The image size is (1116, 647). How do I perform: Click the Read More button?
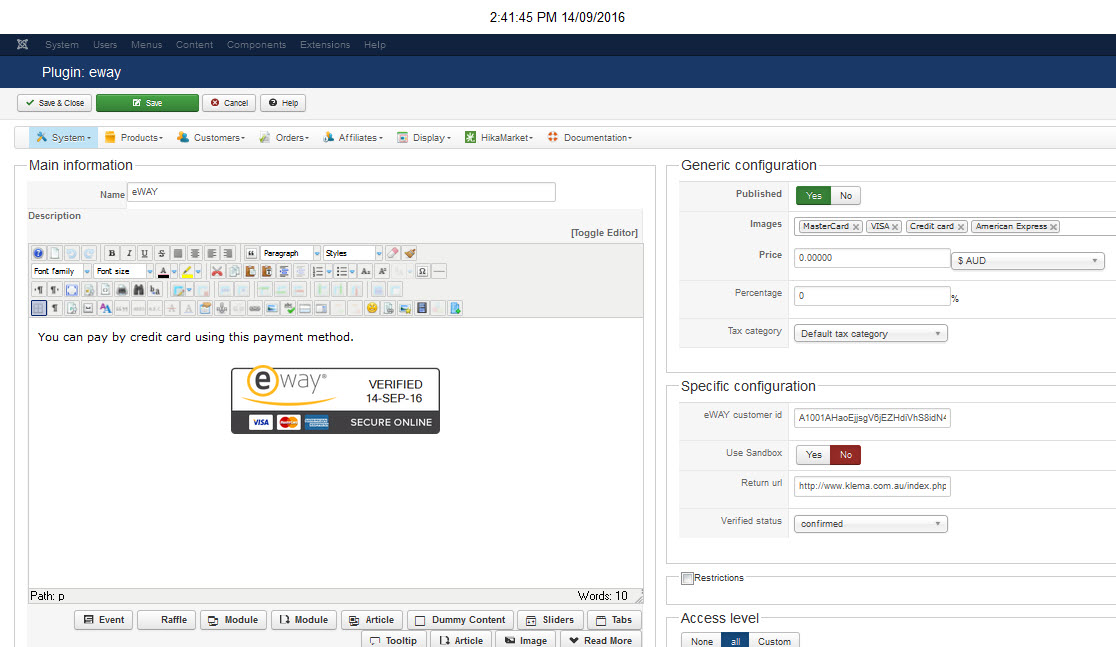pos(601,640)
